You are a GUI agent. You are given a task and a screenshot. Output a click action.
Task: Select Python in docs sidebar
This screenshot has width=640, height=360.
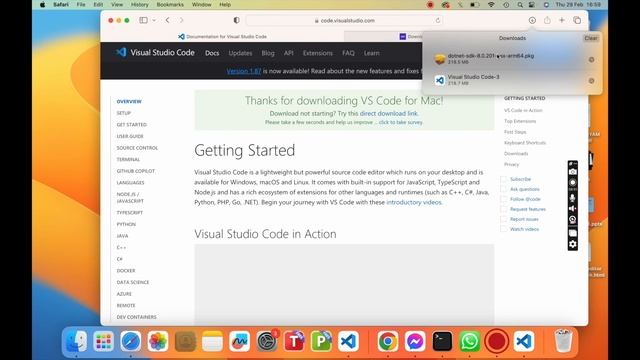(126, 224)
